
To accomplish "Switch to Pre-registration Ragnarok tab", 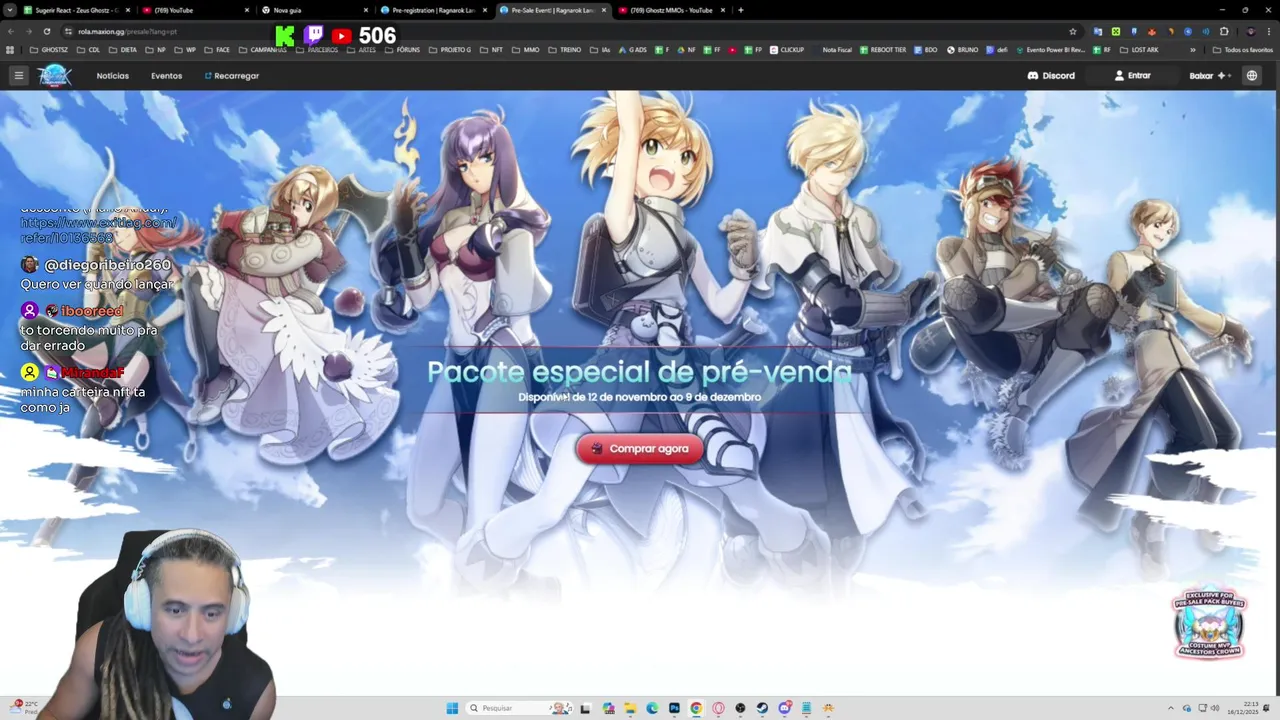I will 433,10.
